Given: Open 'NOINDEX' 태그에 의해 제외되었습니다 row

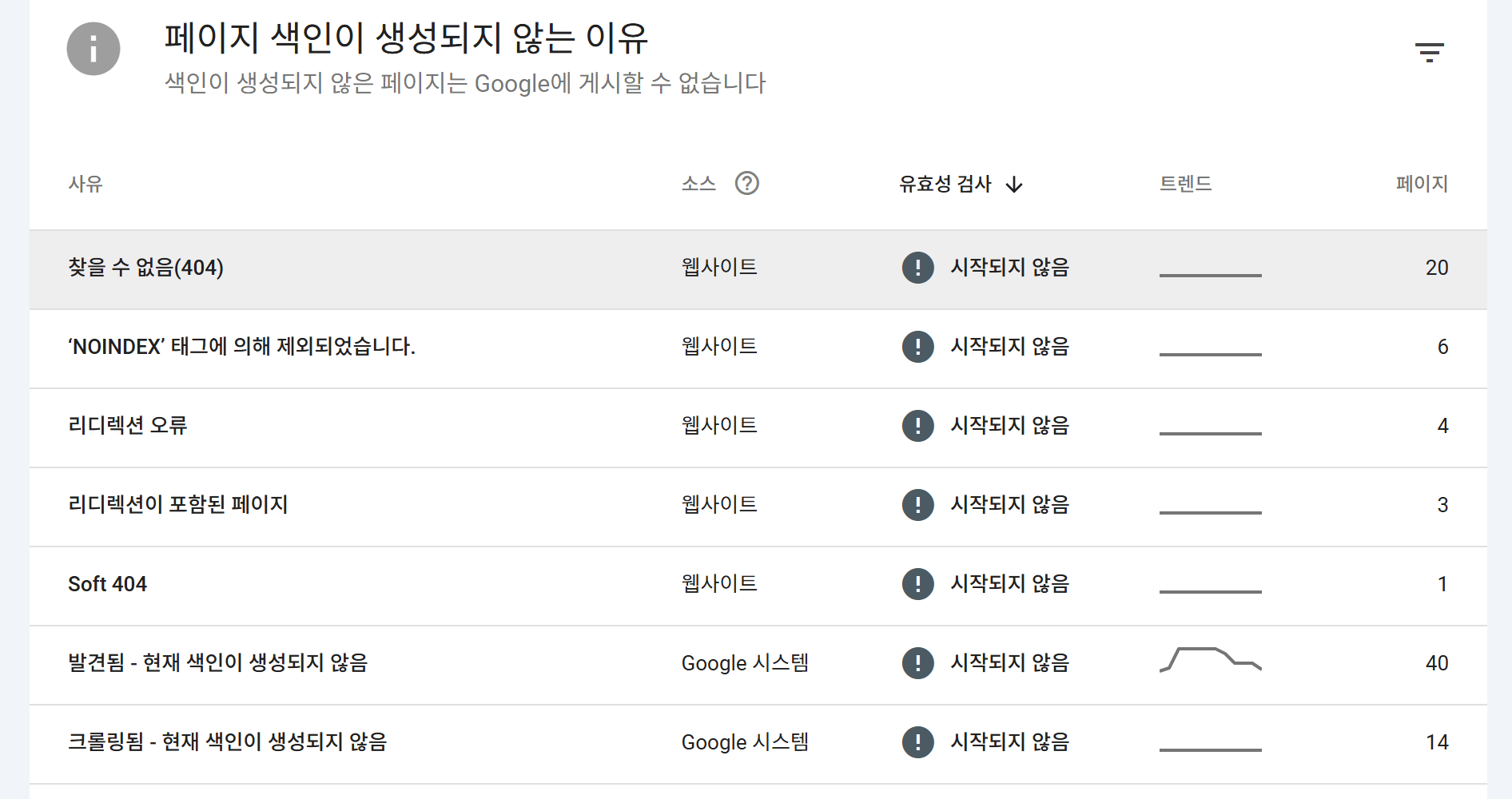Looking at the screenshot, I should [x=241, y=347].
